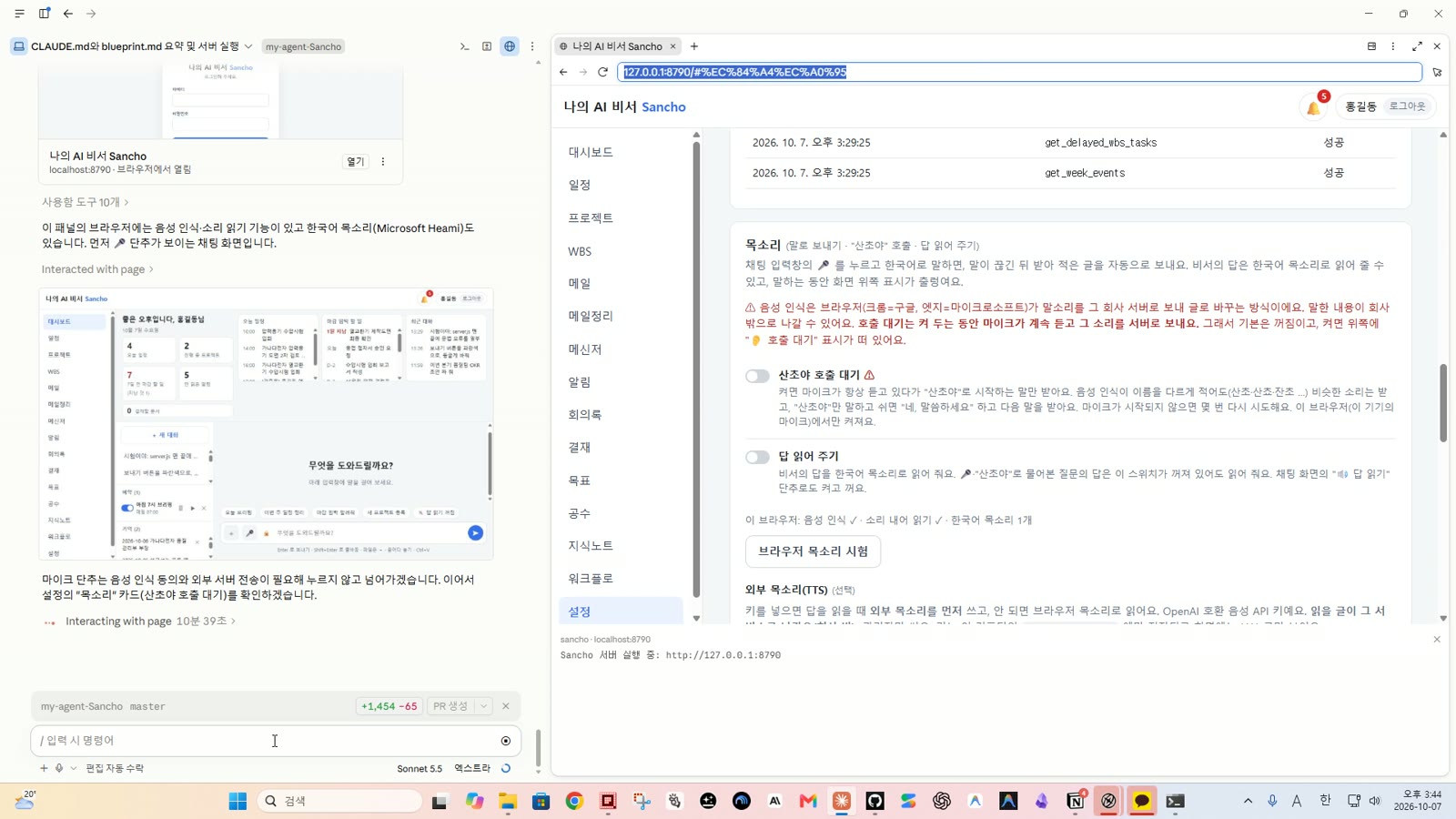
Task: Click the microphone icon below chat input
Action: (59, 768)
